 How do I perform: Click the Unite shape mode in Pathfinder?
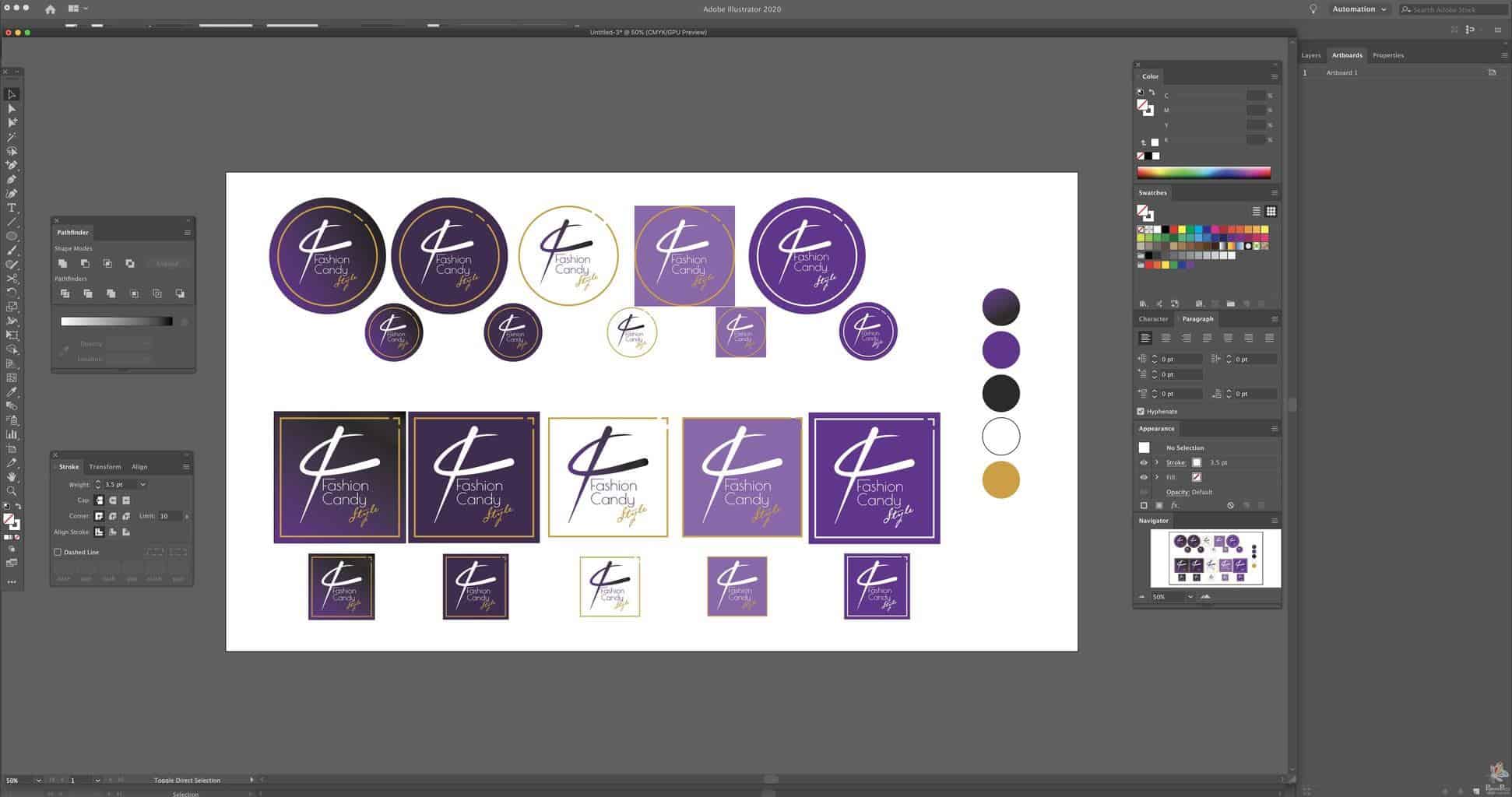coord(63,264)
